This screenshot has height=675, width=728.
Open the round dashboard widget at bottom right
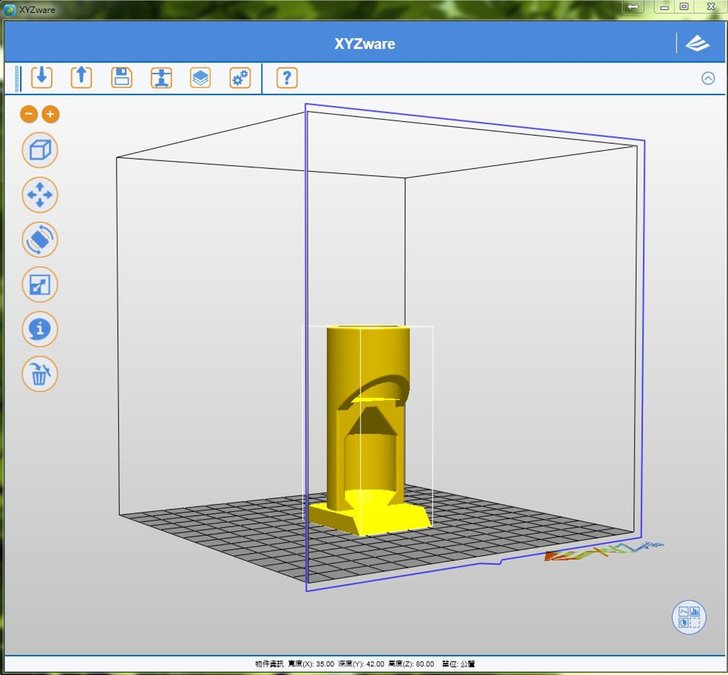pos(689,616)
